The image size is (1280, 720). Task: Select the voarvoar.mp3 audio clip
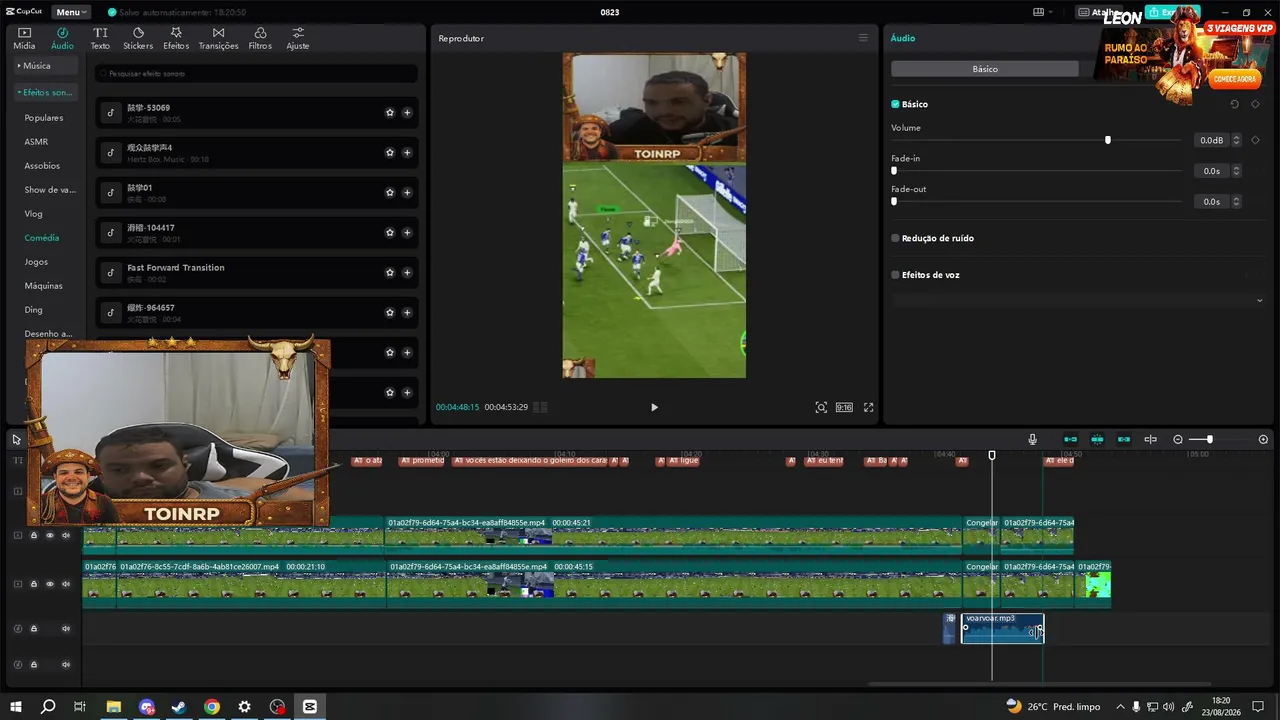point(1002,628)
